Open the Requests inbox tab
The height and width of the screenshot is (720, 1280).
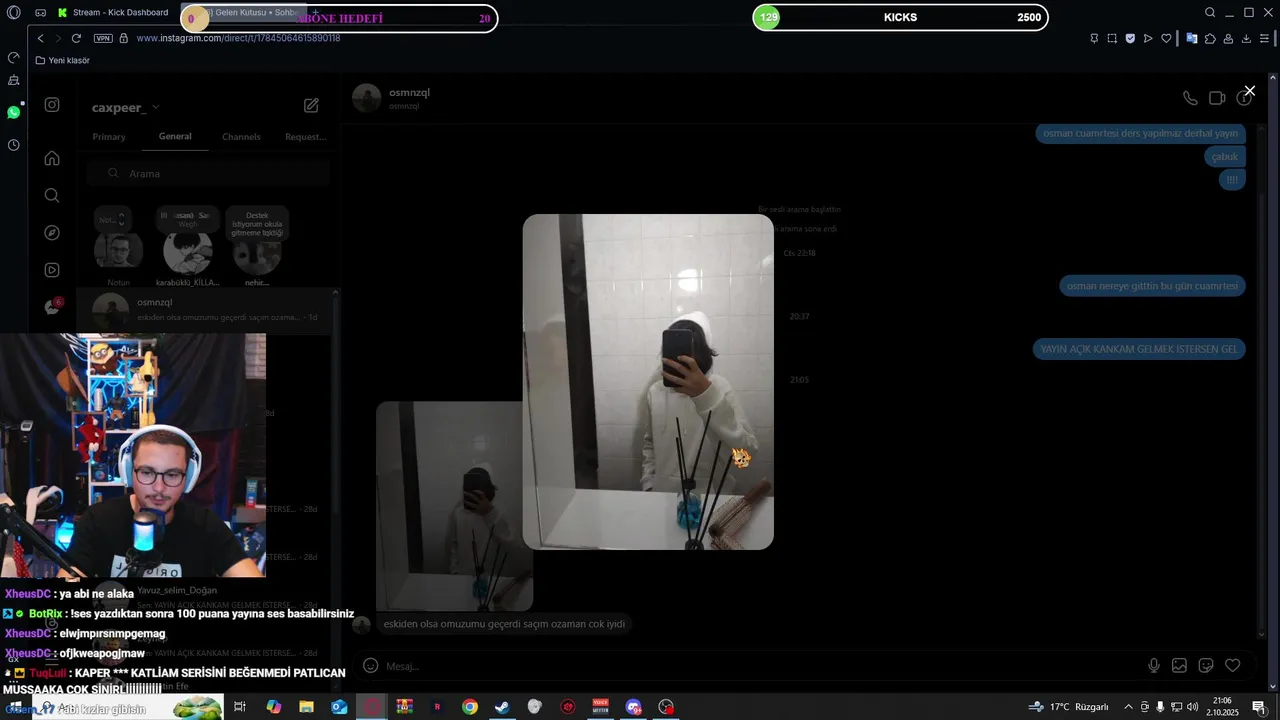(305, 137)
